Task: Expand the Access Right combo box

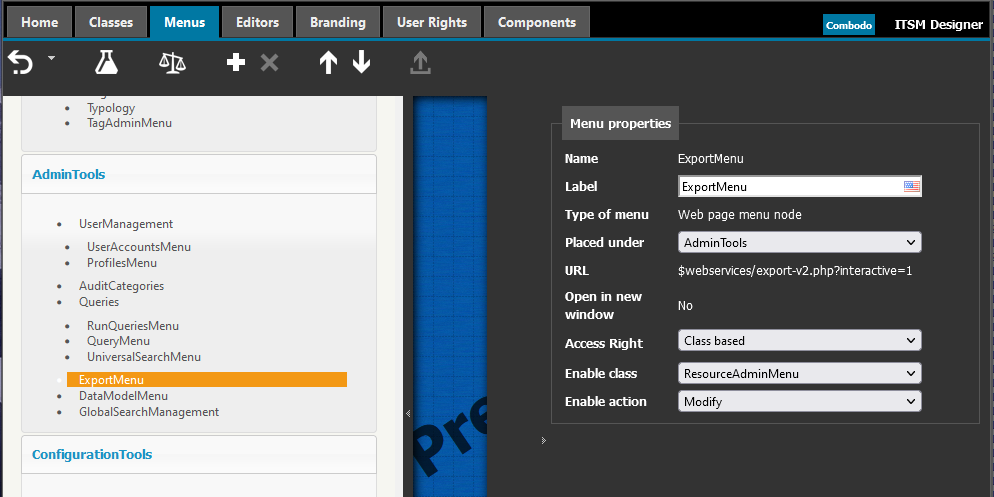Action: (799, 341)
